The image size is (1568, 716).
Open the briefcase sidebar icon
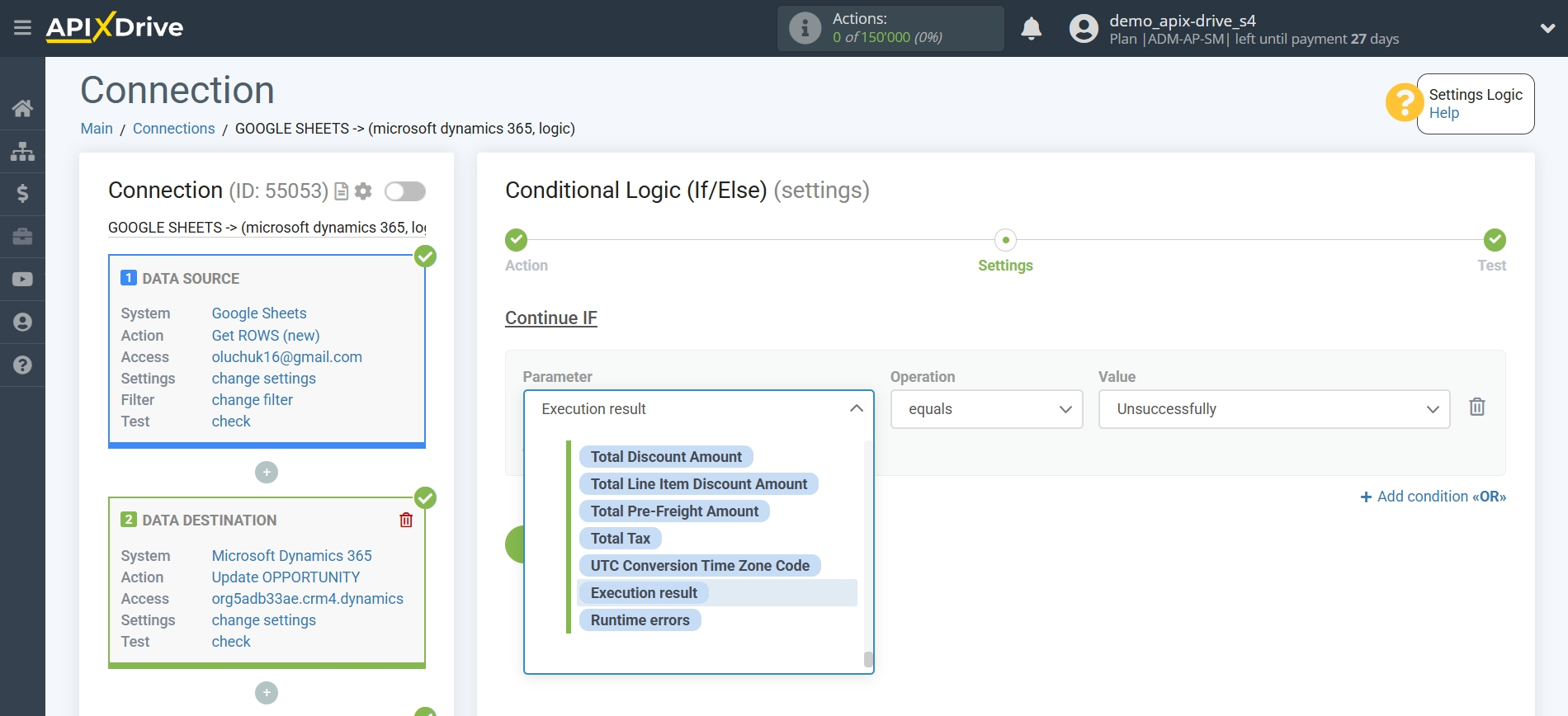pyautogui.click(x=22, y=237)
